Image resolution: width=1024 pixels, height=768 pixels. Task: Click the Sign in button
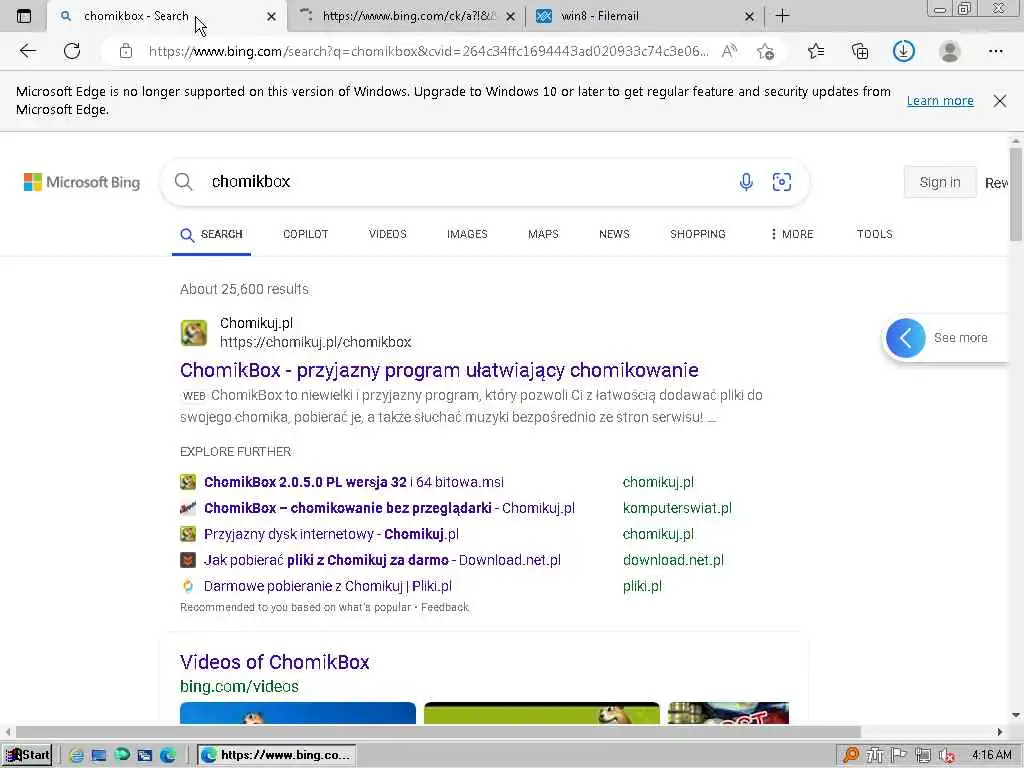[940, 182]
